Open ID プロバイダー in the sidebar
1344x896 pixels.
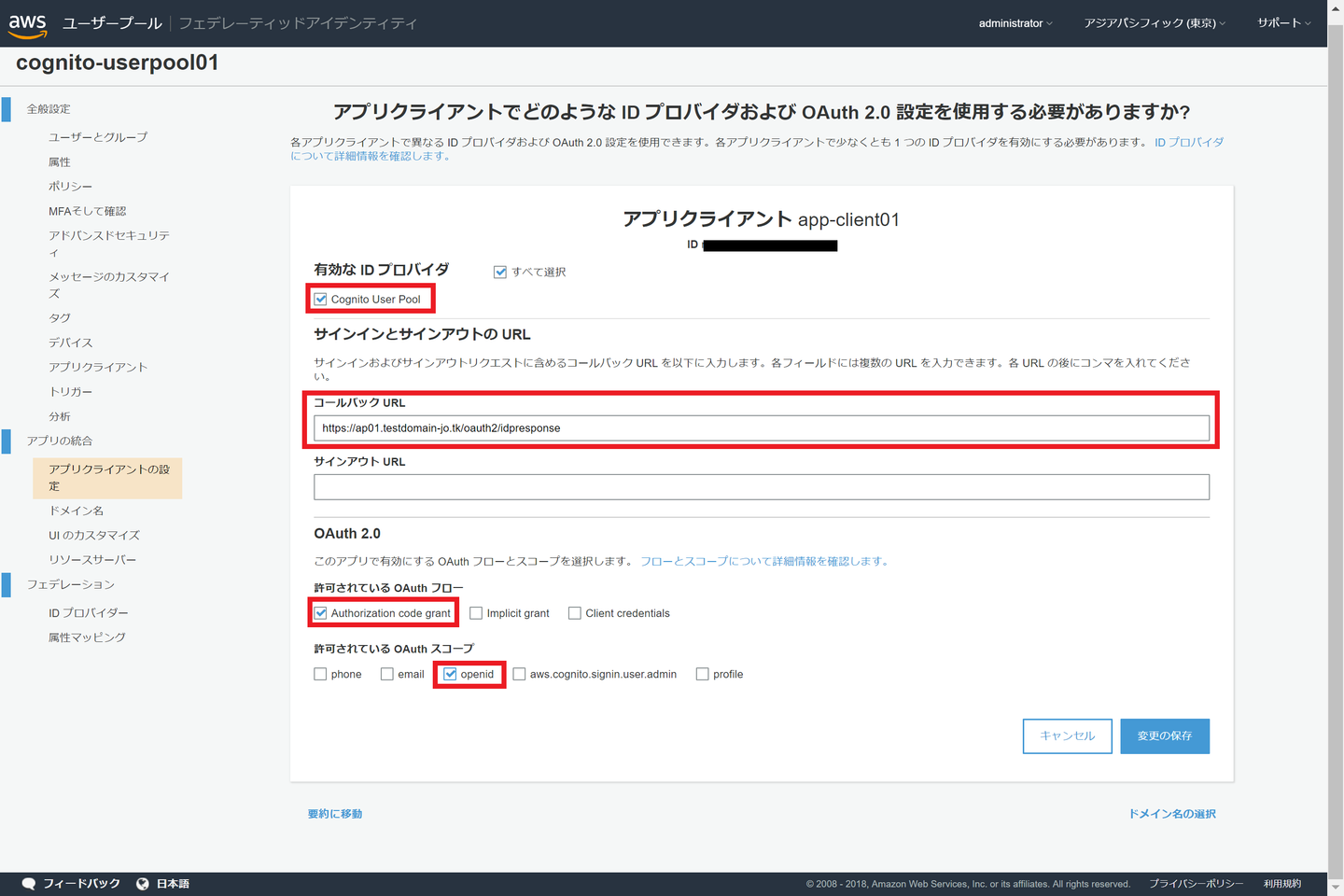tap(89, 613)
